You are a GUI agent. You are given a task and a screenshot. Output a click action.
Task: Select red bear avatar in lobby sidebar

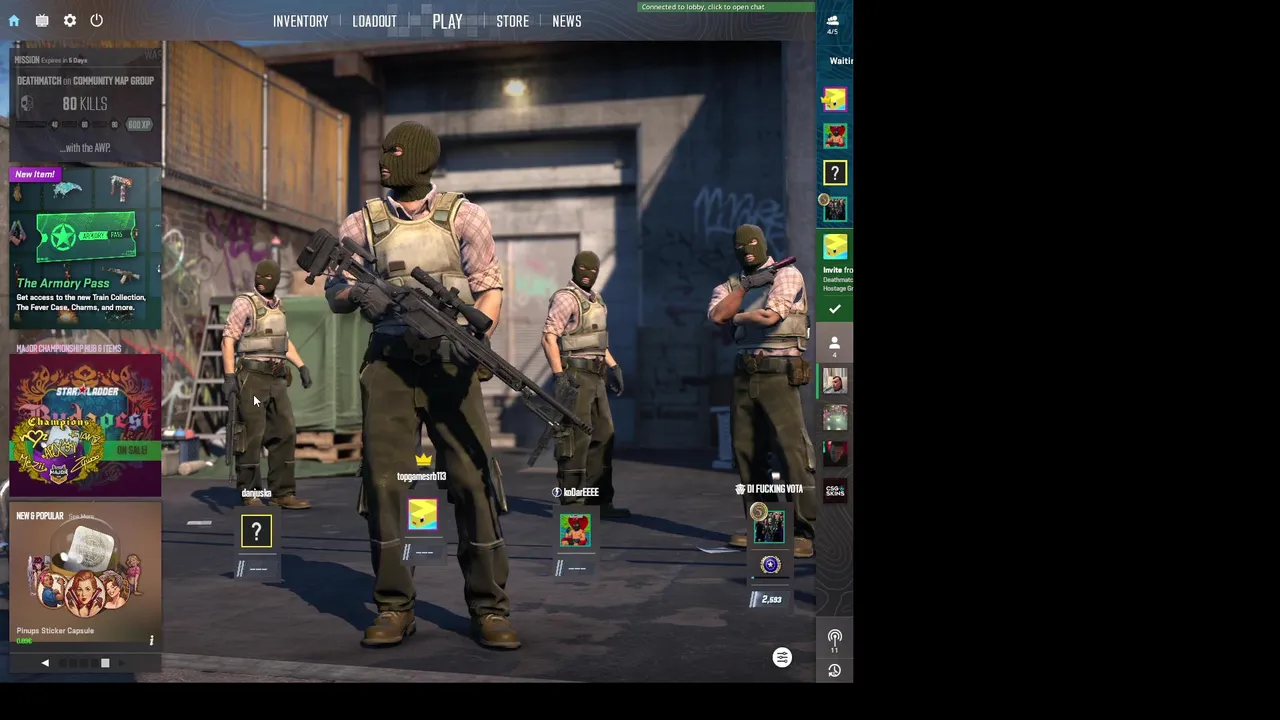click(835, 135)
